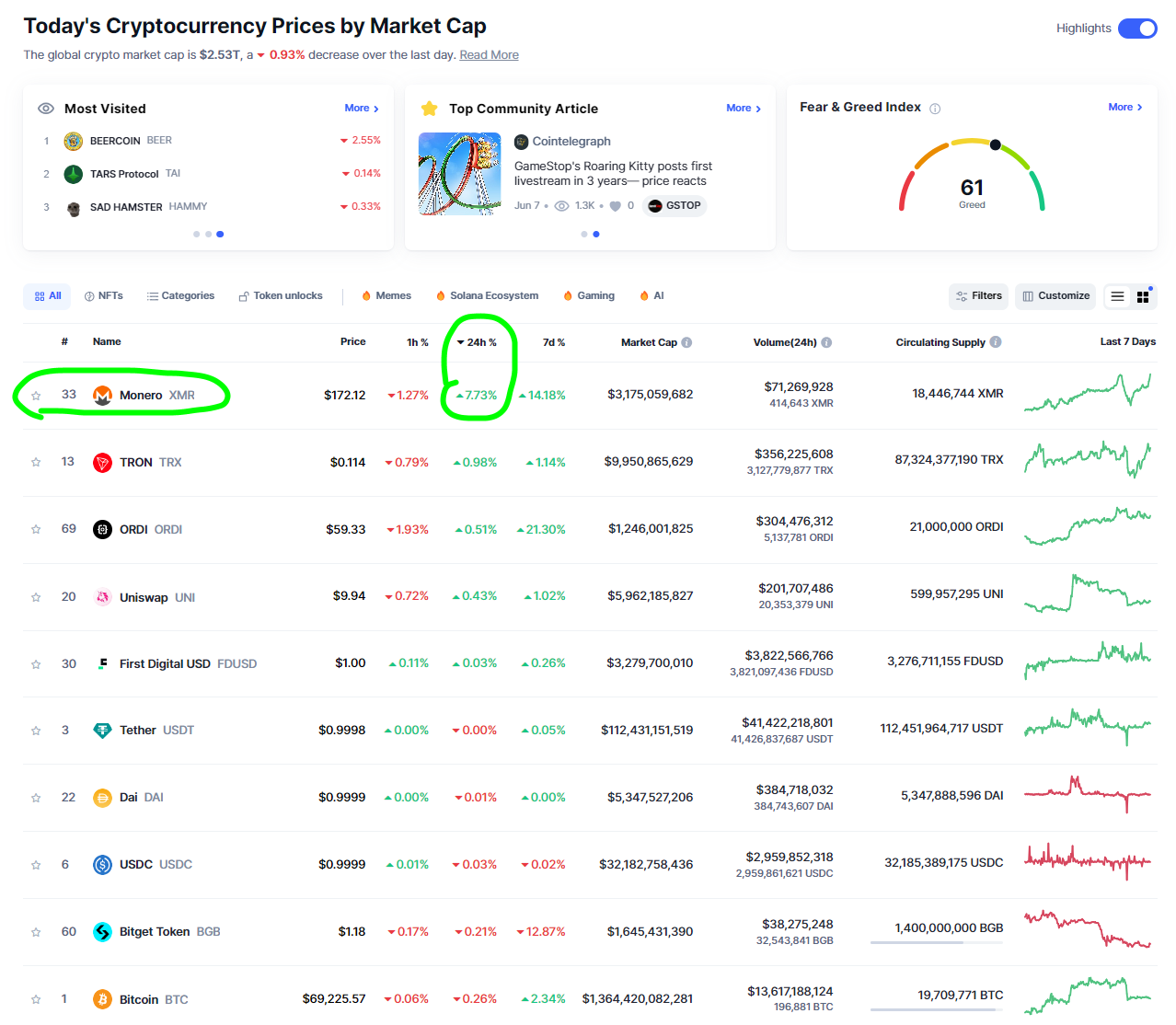Favorite Bitcoin with the star icon

36,999
